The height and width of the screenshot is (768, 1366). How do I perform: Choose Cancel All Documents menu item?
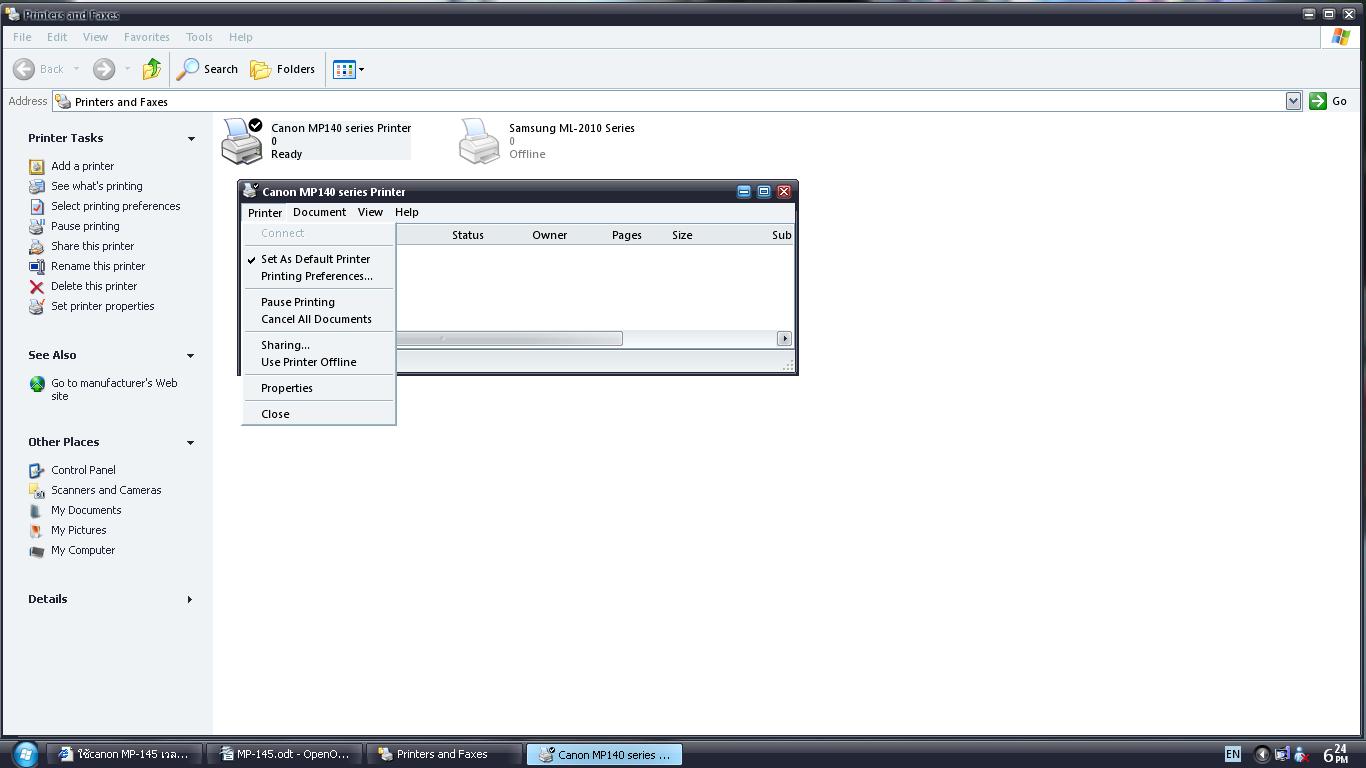[x=316, y=319]
